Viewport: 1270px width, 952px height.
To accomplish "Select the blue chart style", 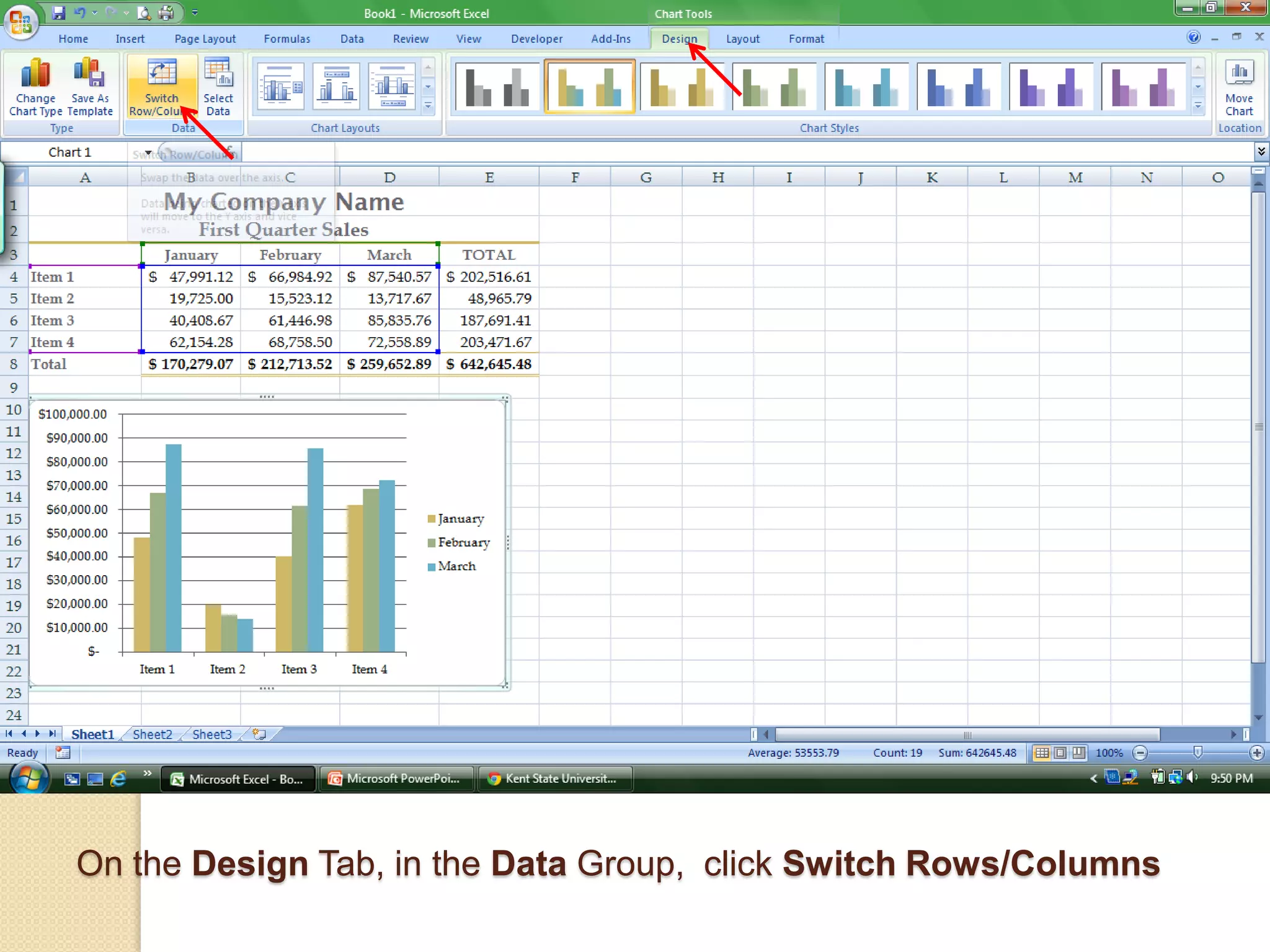I will coord(959,86).
